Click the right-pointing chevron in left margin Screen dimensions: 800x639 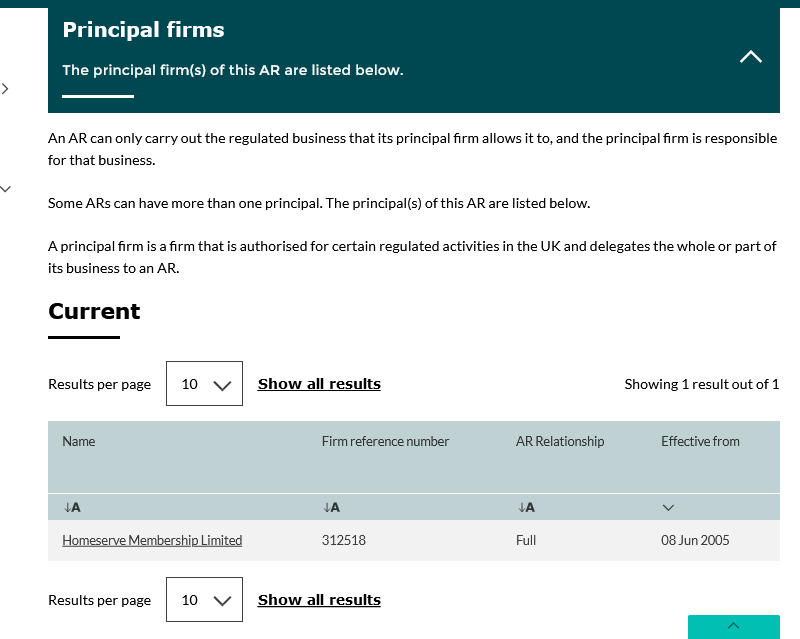(x=6, y=89)
